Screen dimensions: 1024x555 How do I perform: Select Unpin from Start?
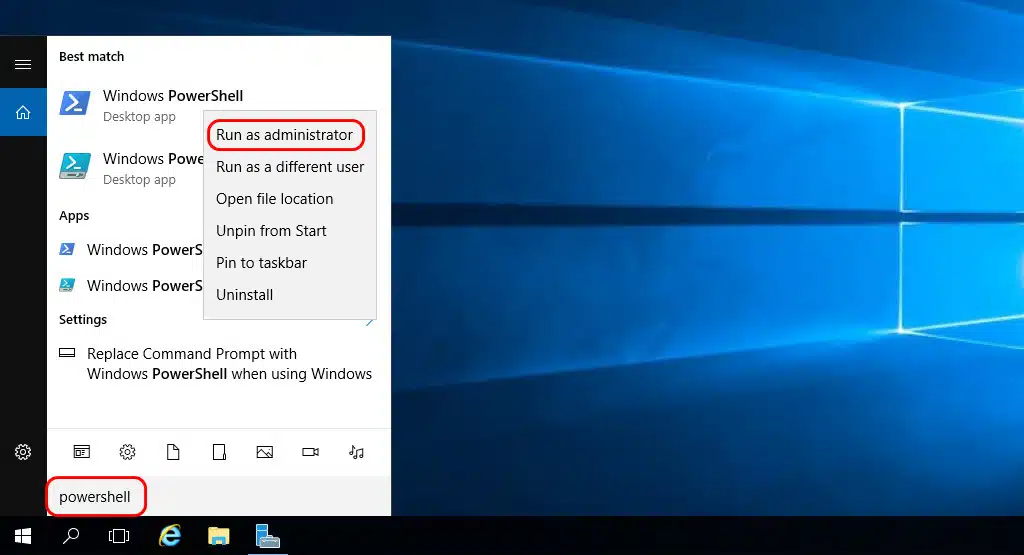[271, 231]
